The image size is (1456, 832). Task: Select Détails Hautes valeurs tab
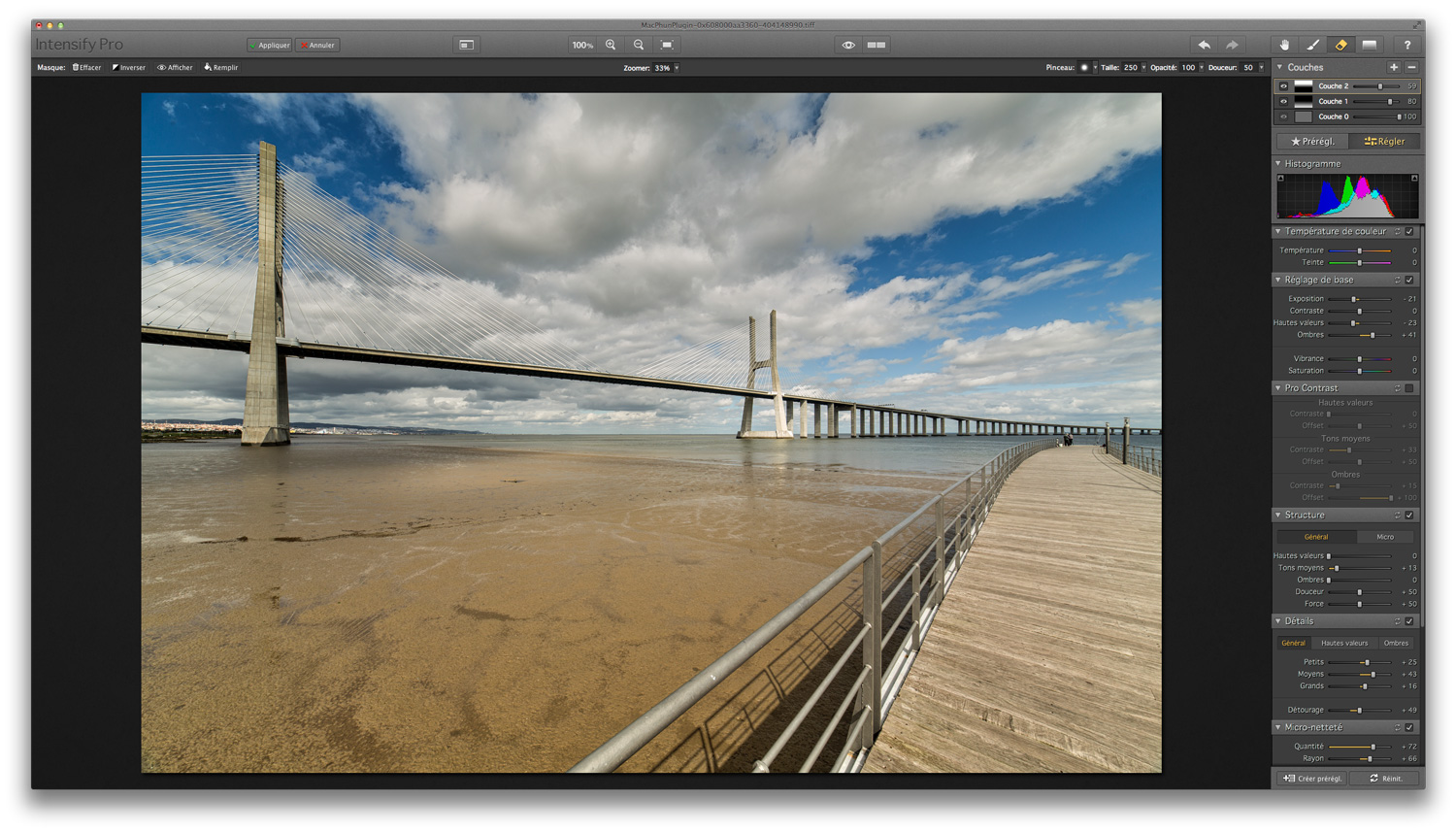pos(1344,644)
